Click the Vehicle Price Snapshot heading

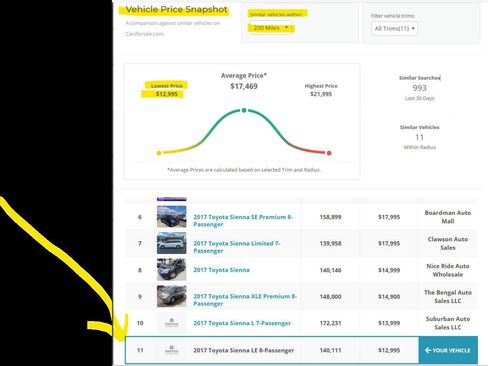click(177, 10)
